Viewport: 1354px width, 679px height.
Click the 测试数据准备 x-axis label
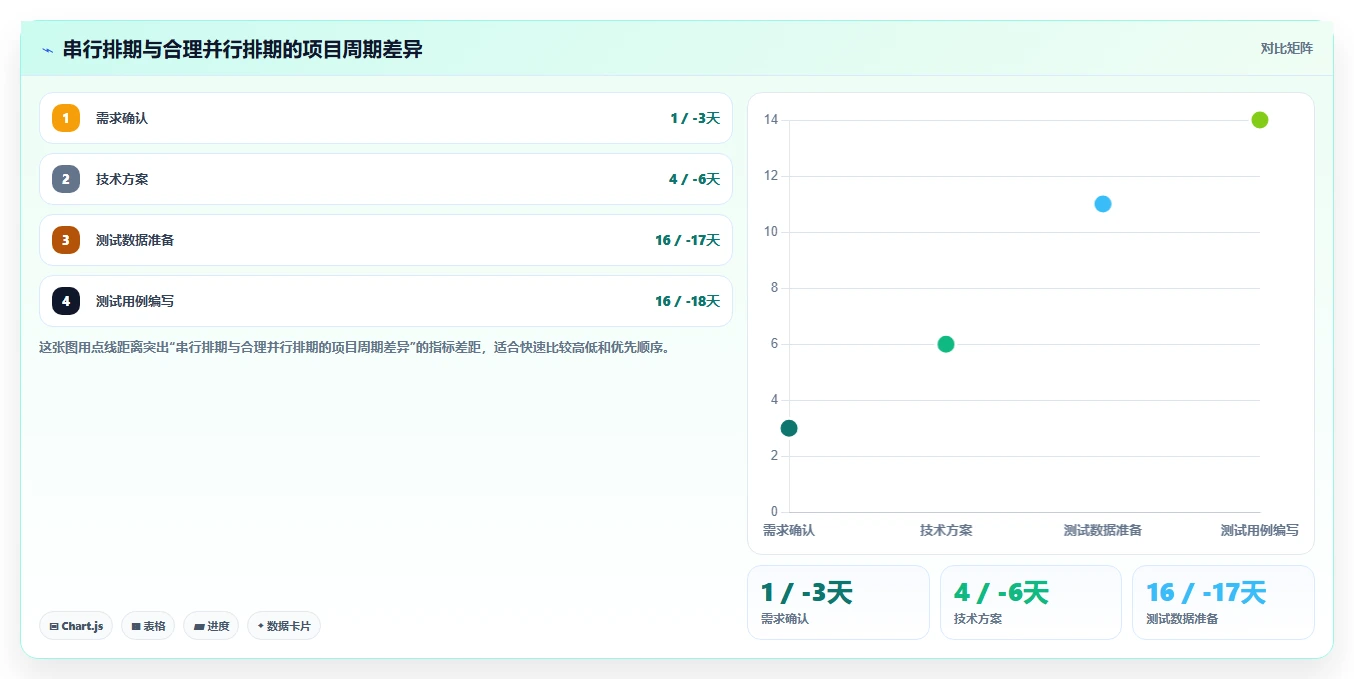1103,530
